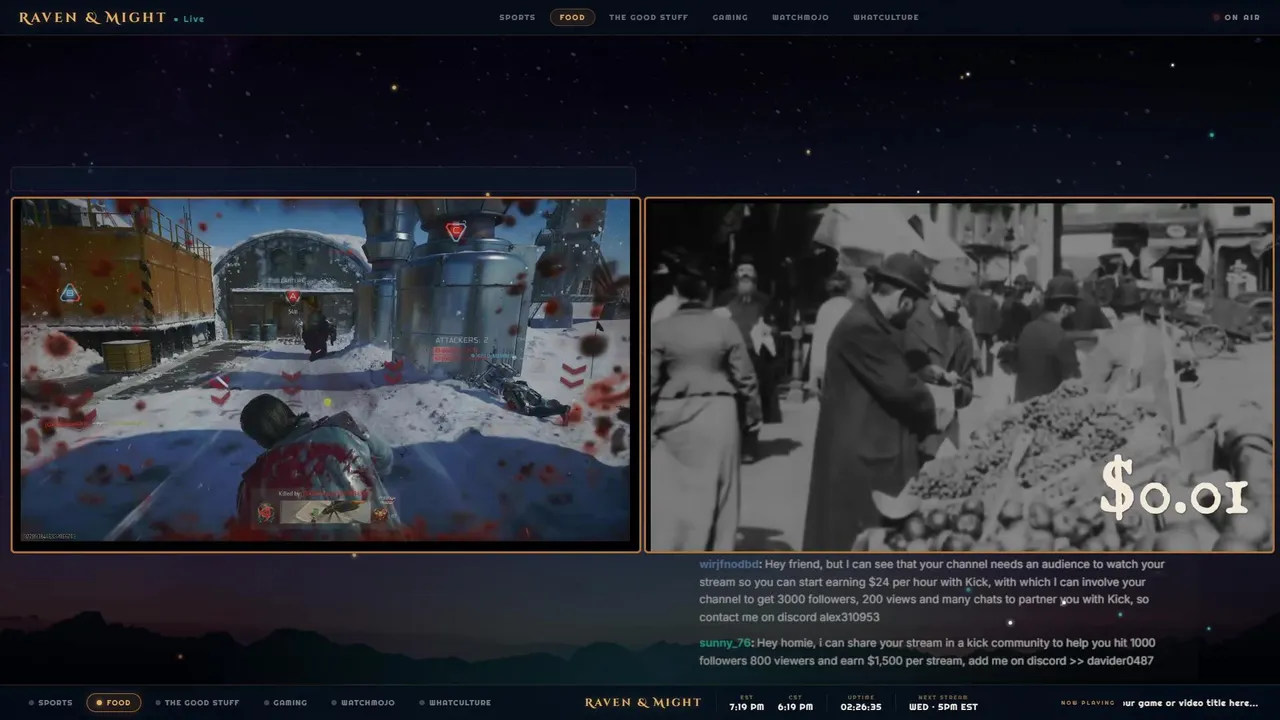Click the chat text 'discord >> davider0487'

(x=1090, y=661)
